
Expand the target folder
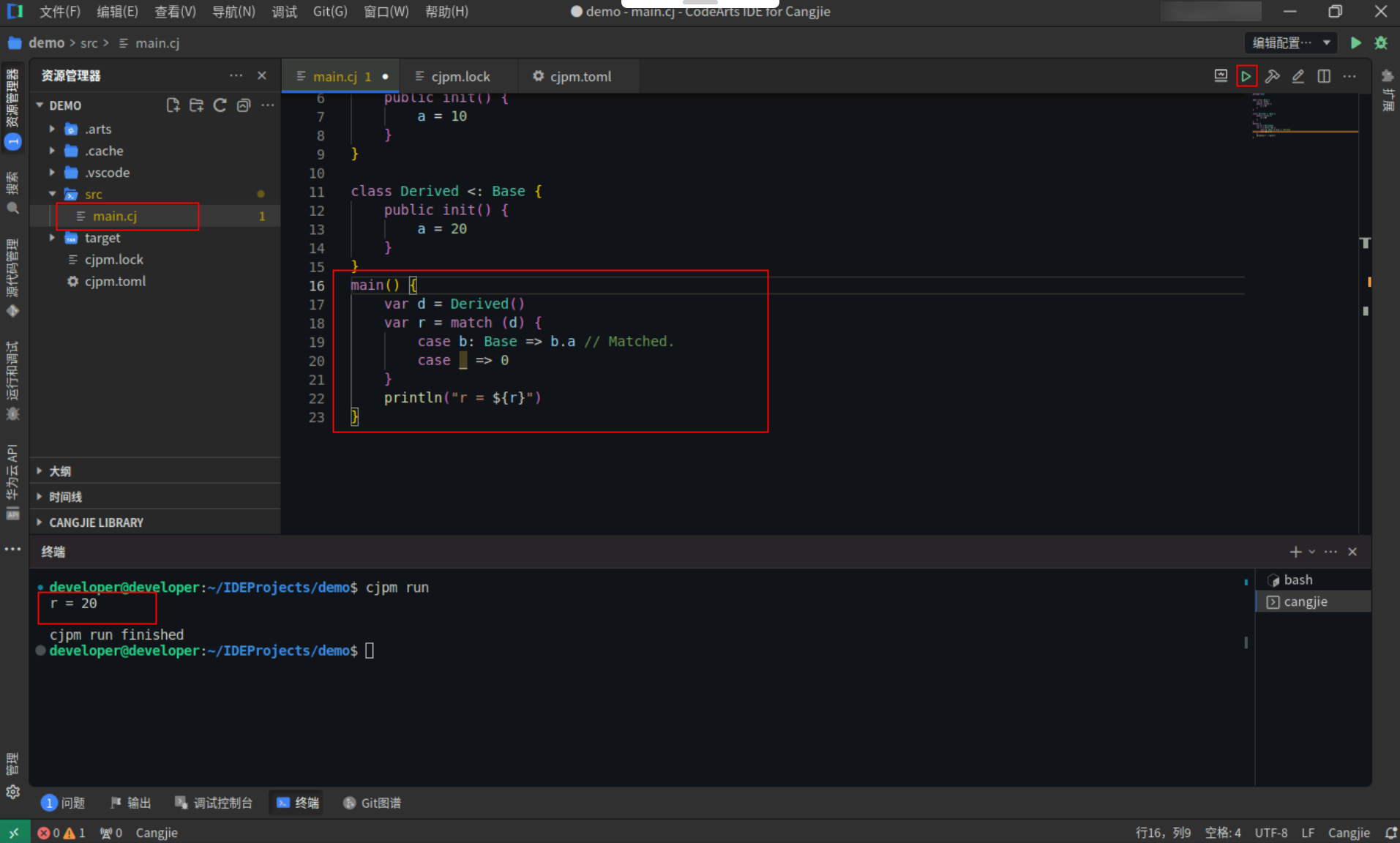(52, 238)
